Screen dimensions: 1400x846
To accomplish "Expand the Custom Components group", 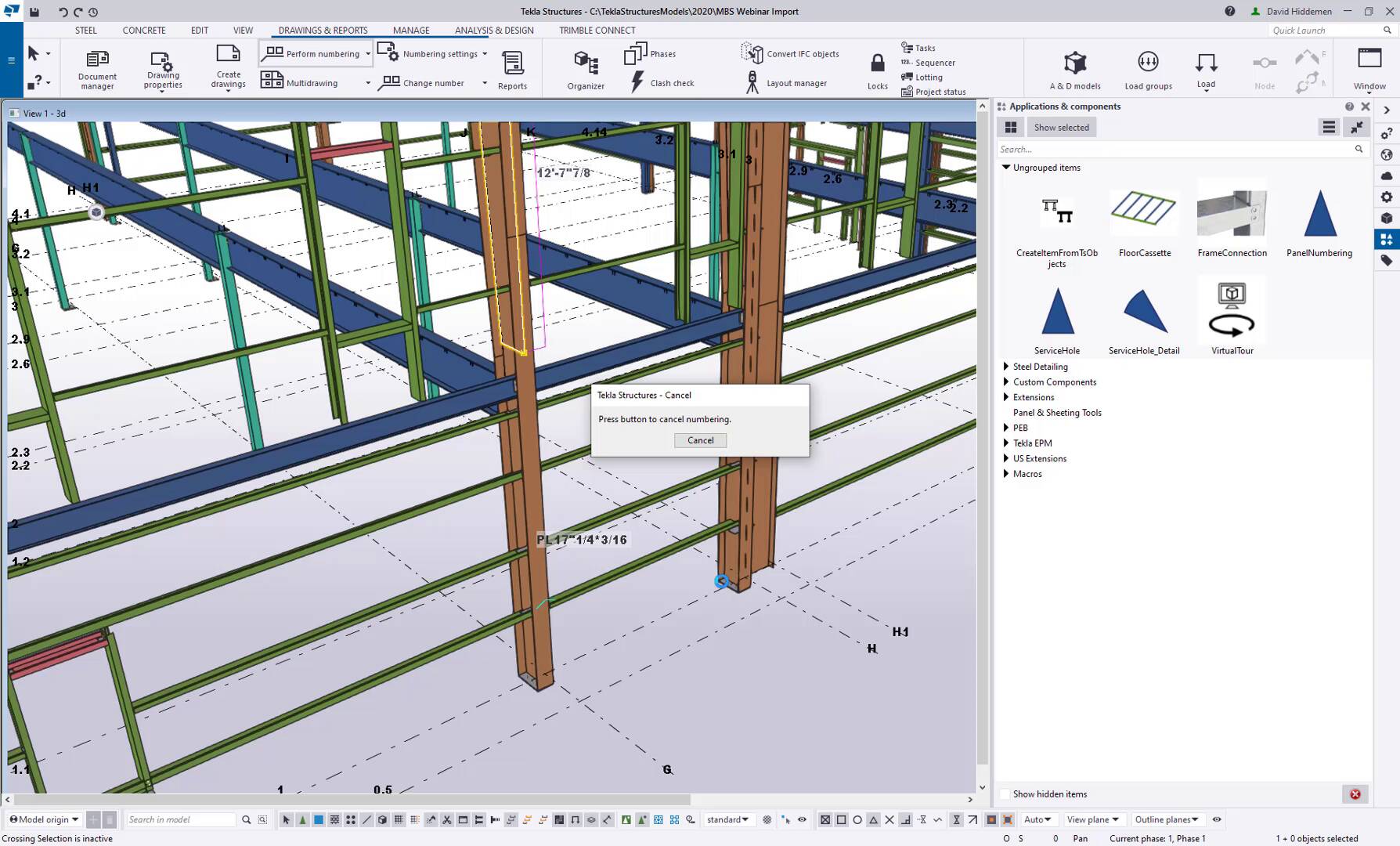I will [x=1006, y=382].
